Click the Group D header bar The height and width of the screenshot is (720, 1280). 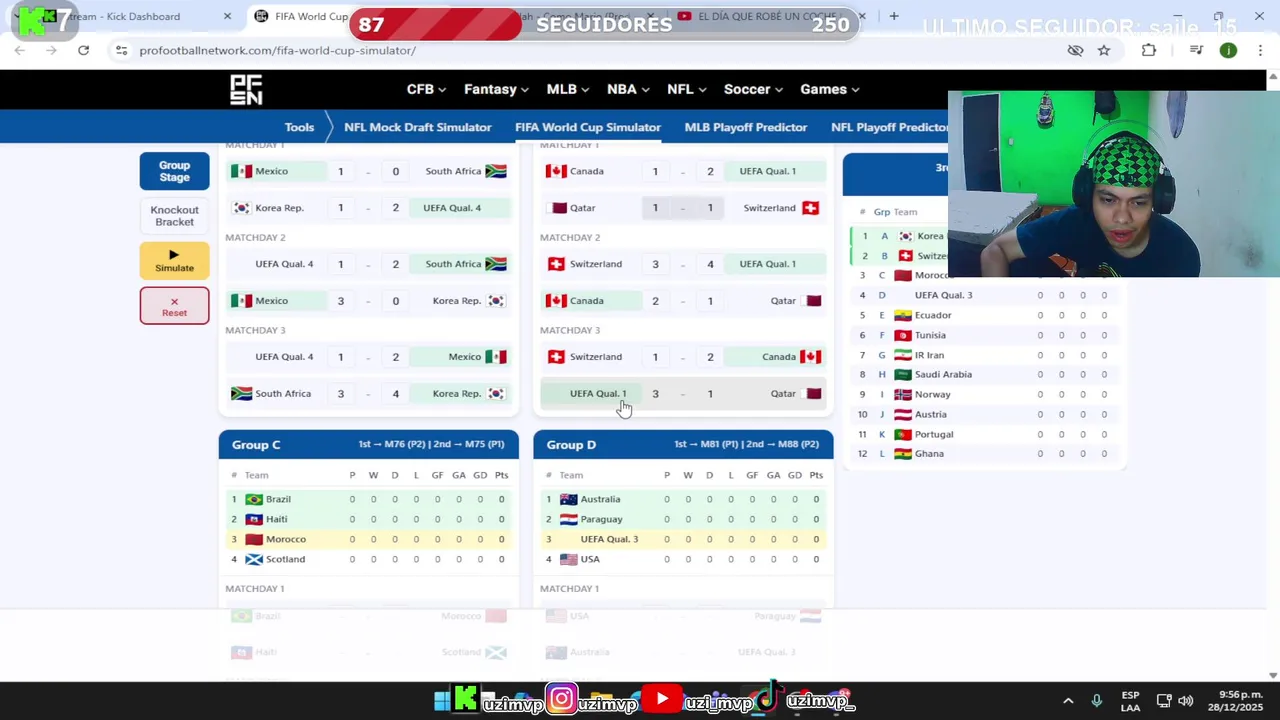(x=684, y=445)
